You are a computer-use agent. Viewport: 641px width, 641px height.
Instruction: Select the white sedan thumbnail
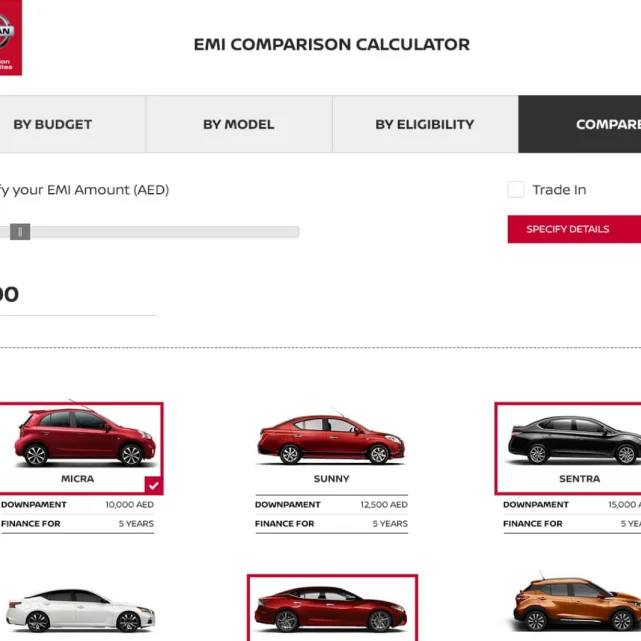pos(80,610)
